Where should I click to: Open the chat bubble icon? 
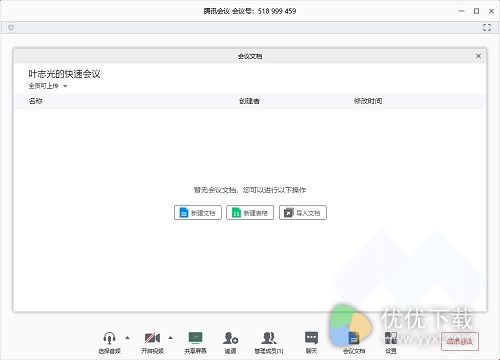(x=311, y=338)
